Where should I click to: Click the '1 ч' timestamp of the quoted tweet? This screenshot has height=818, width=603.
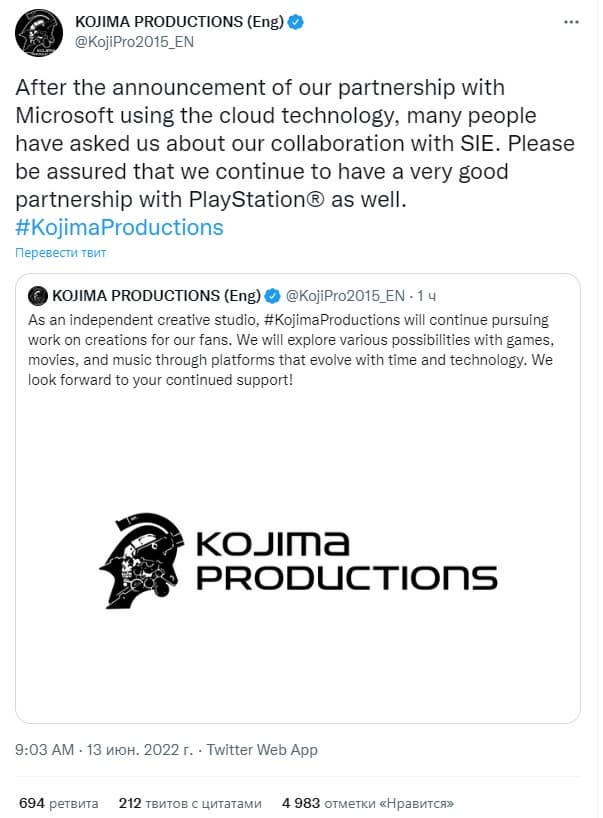click(x=427, y=295)
